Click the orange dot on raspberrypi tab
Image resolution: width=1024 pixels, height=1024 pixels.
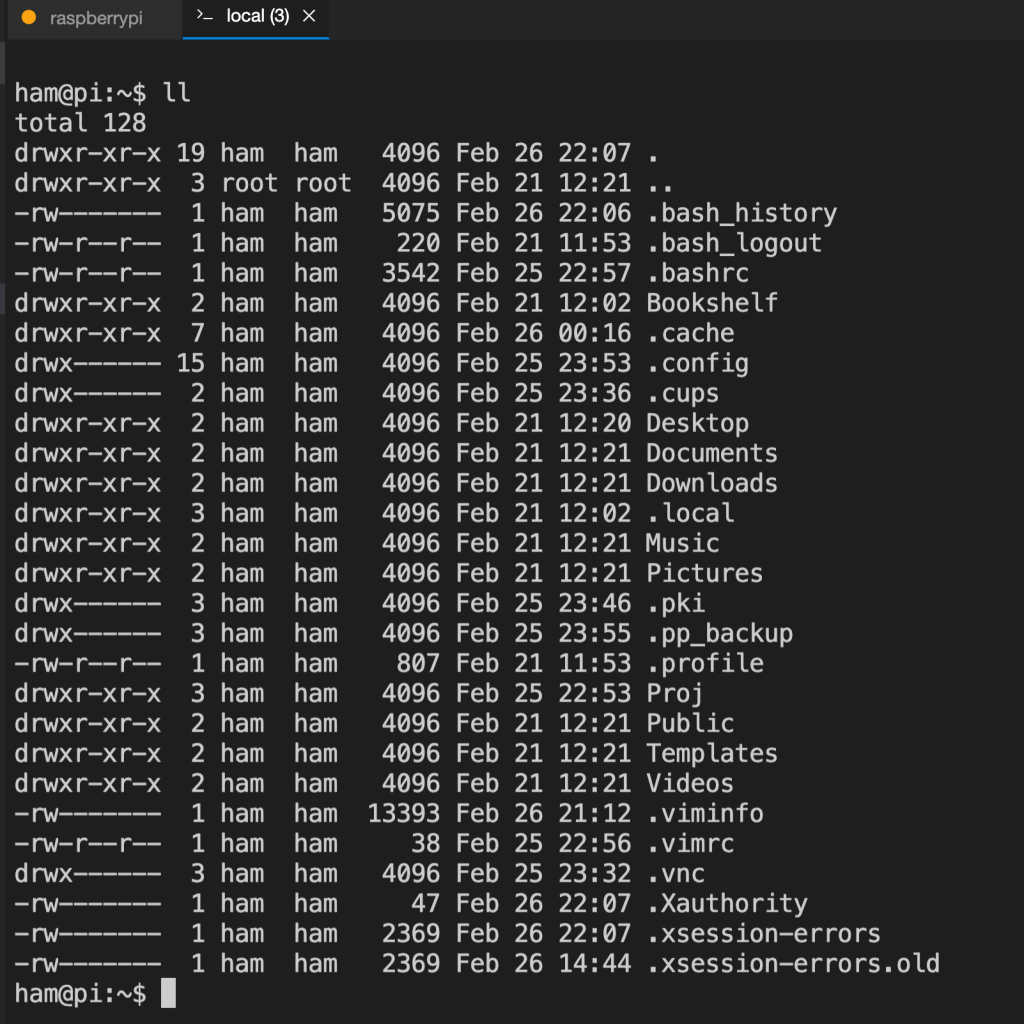tap(29, 18)
